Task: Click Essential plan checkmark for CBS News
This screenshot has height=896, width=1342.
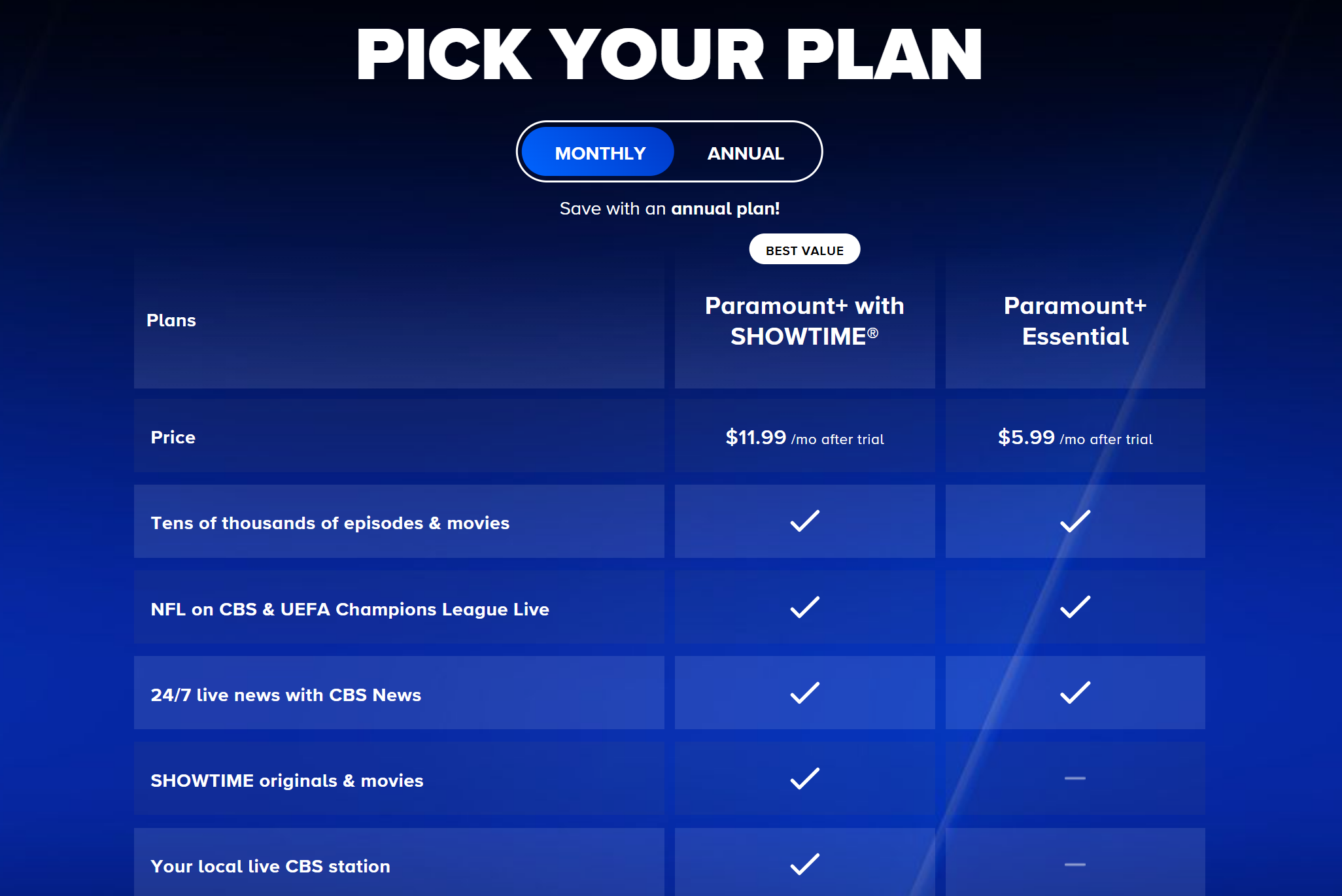Action: [x=1075, y=693]
